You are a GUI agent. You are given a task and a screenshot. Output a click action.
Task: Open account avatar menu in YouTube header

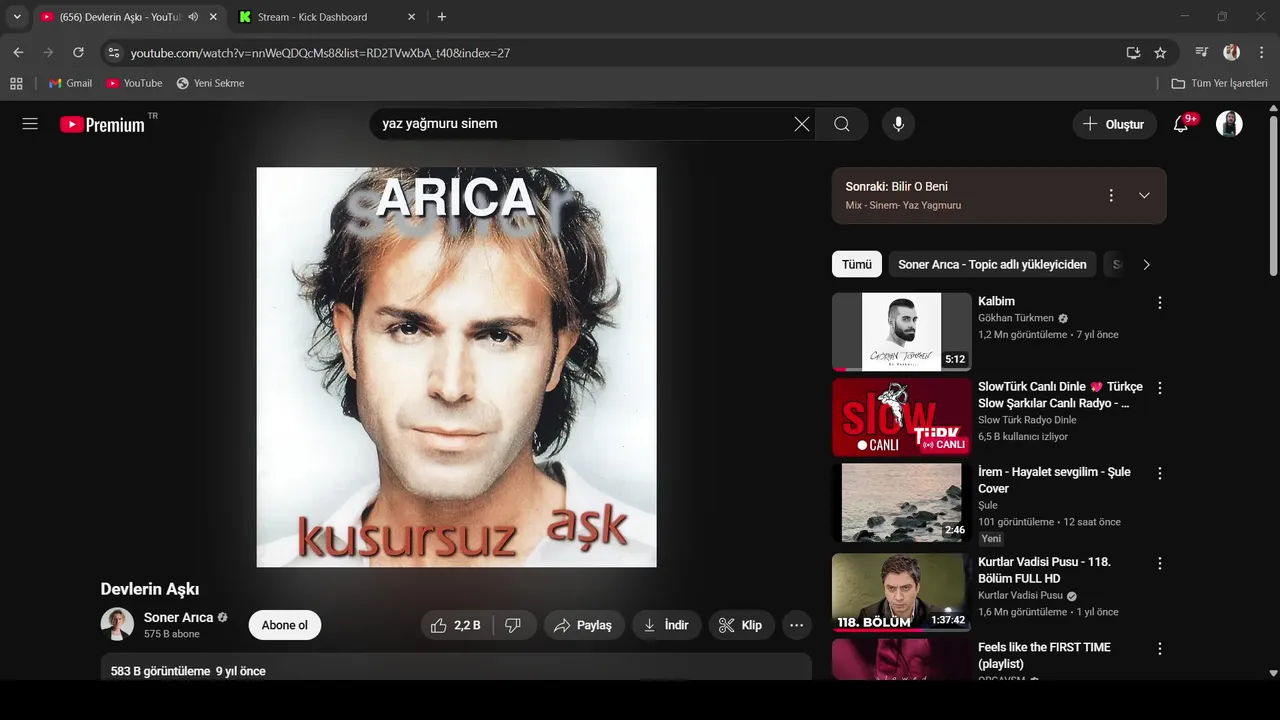coord(1229,124)
